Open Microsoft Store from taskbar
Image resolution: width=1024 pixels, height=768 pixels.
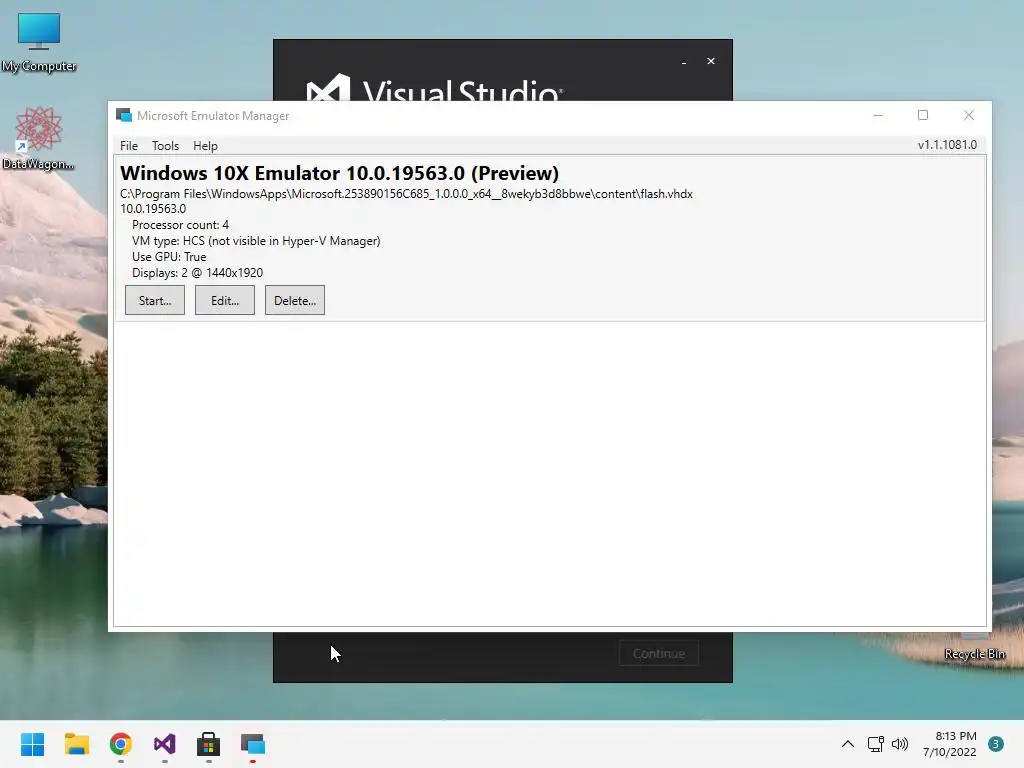click(x=208, y=744)
